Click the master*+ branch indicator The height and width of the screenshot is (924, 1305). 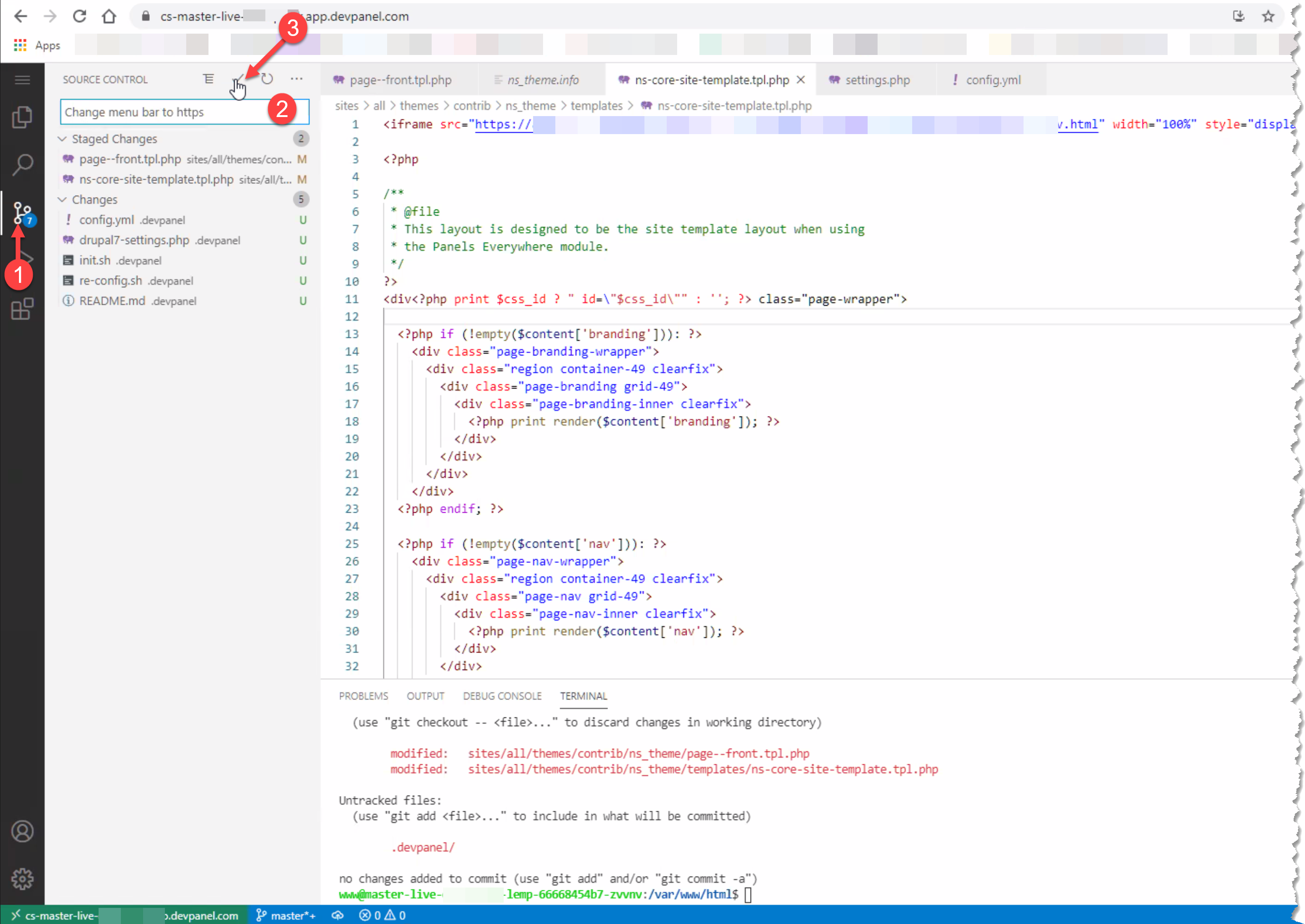tap(286, 915)
